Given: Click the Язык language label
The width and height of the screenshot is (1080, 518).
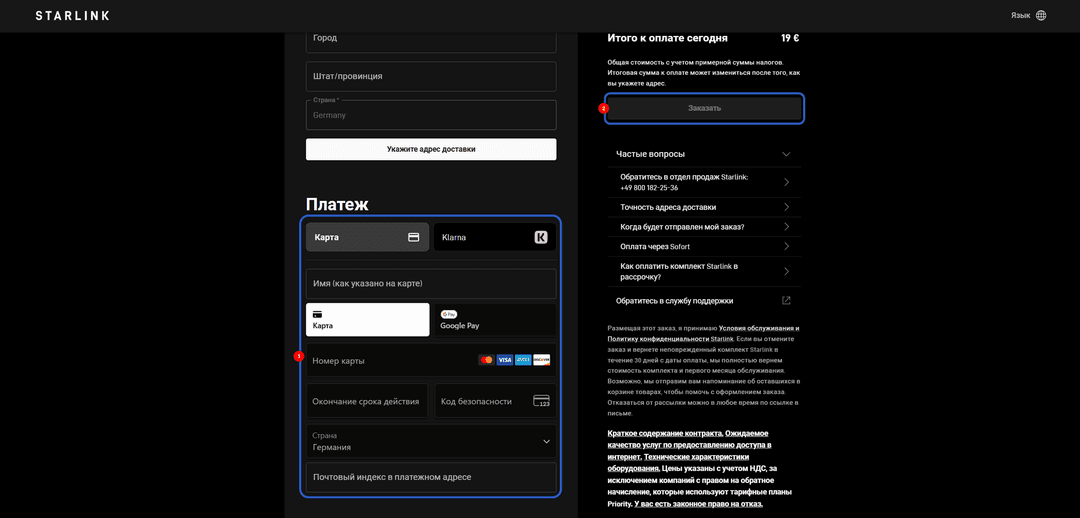Looking at the screenshot, I should click(1020, 15).
